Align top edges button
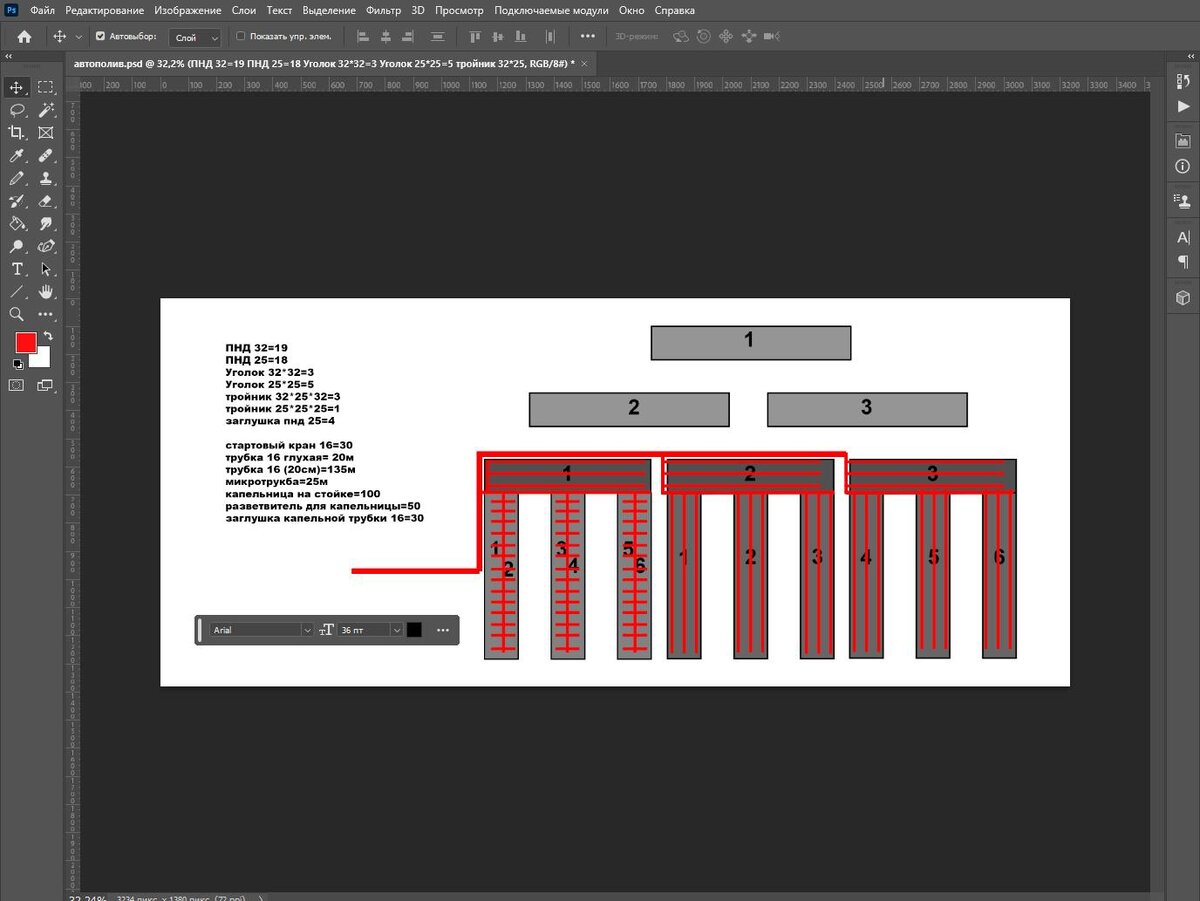 coord(474,36)
